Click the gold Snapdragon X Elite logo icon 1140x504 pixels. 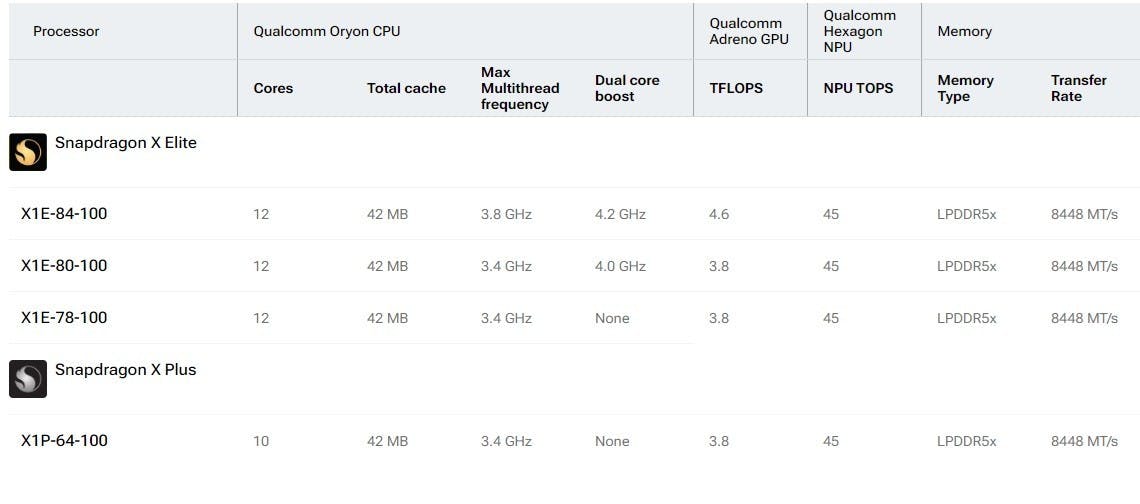[28, 152]
